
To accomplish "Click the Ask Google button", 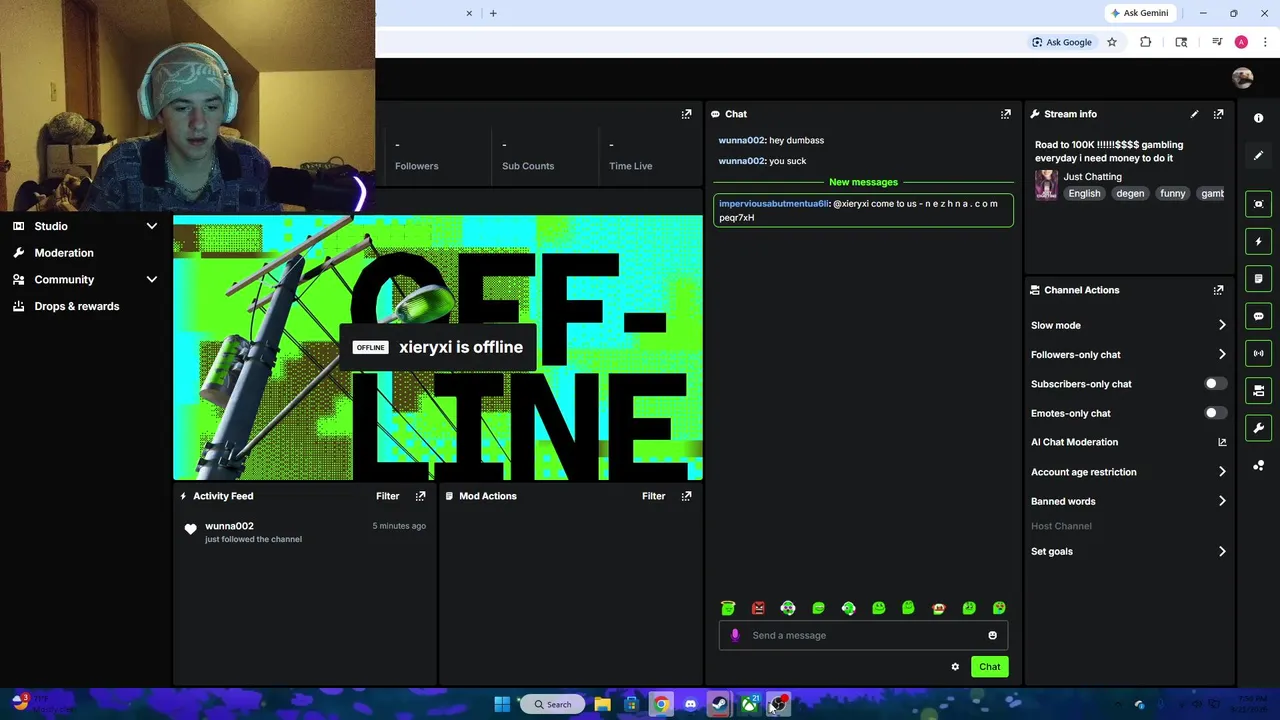I will 1062,42.
